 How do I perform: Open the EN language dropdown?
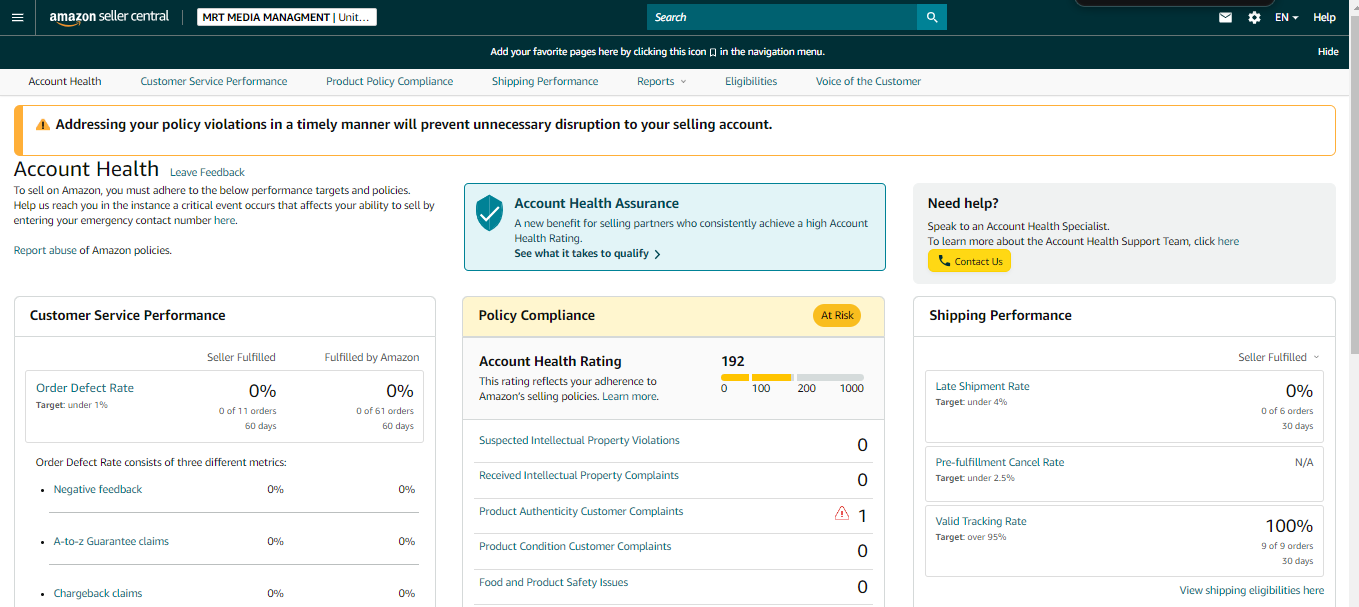tap(1286, 17)
